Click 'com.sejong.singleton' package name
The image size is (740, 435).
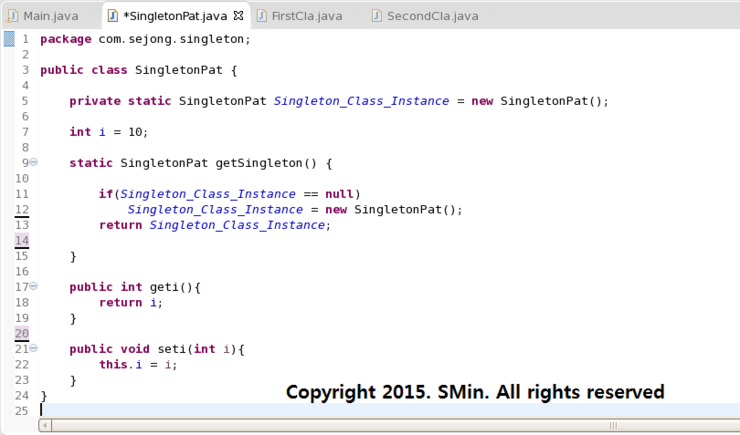click(171, 39)
